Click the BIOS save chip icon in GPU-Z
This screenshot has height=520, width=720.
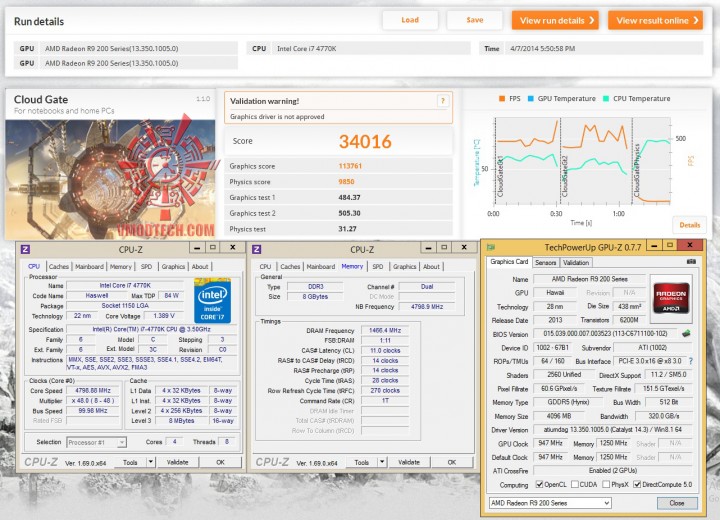(686, 333)
